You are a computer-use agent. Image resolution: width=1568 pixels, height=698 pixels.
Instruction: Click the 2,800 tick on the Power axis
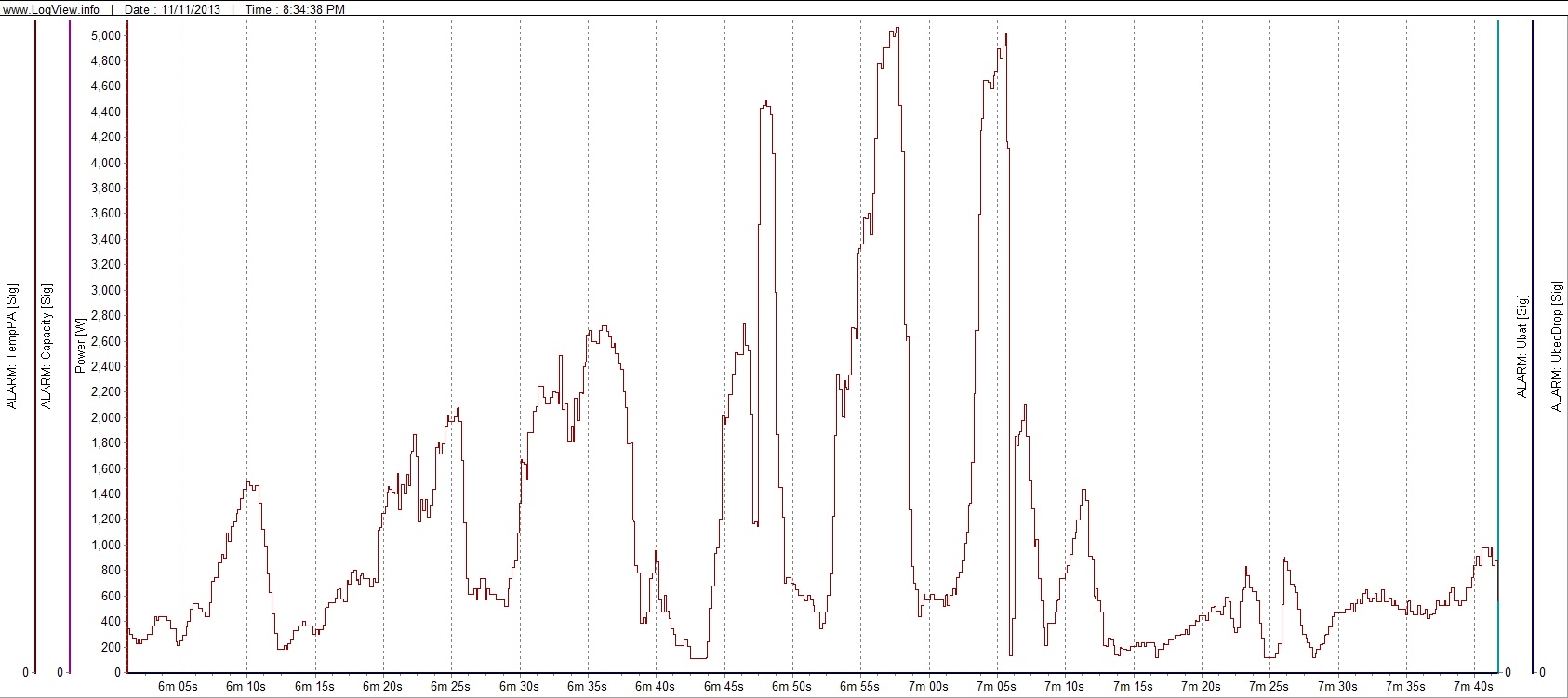click(105, 316)
